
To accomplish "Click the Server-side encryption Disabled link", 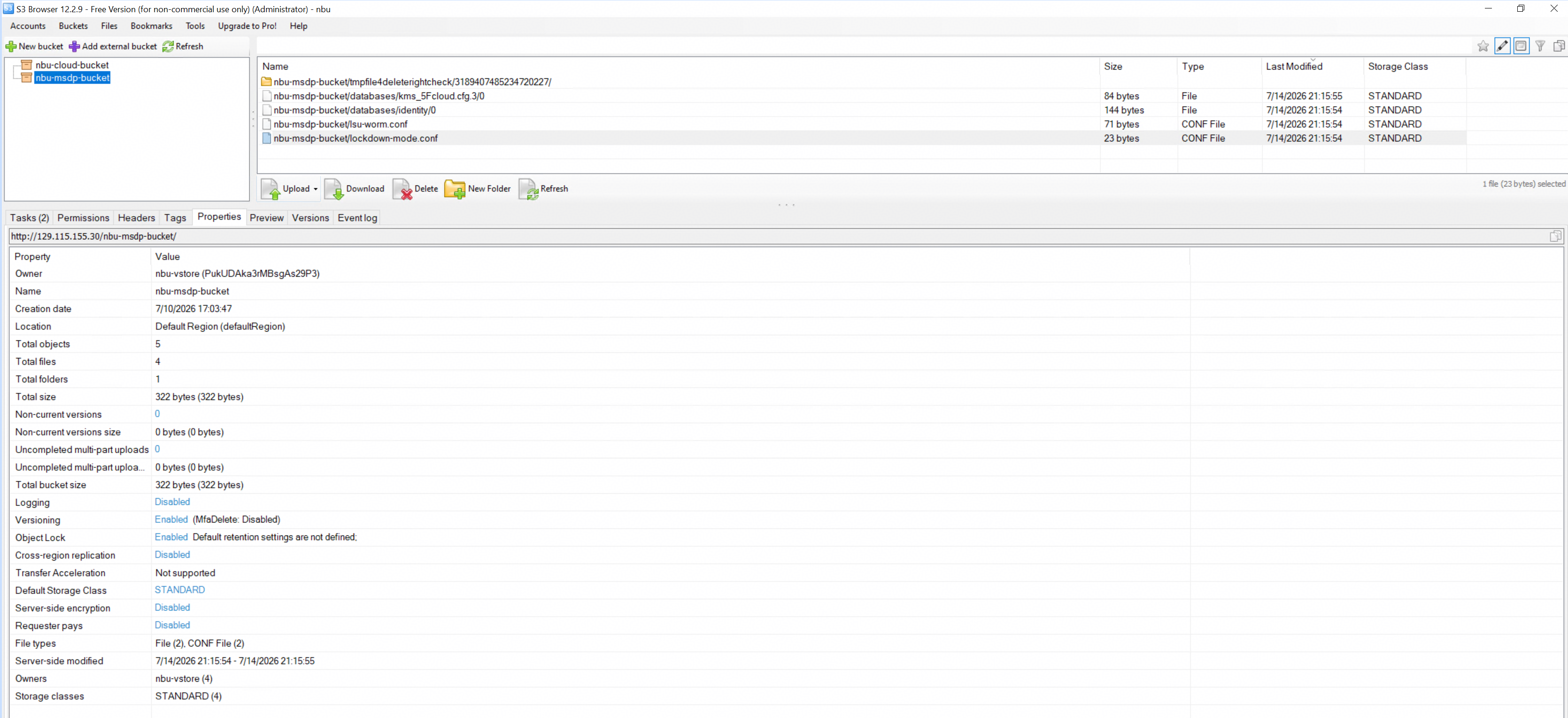I will click(x=172, y=608).
